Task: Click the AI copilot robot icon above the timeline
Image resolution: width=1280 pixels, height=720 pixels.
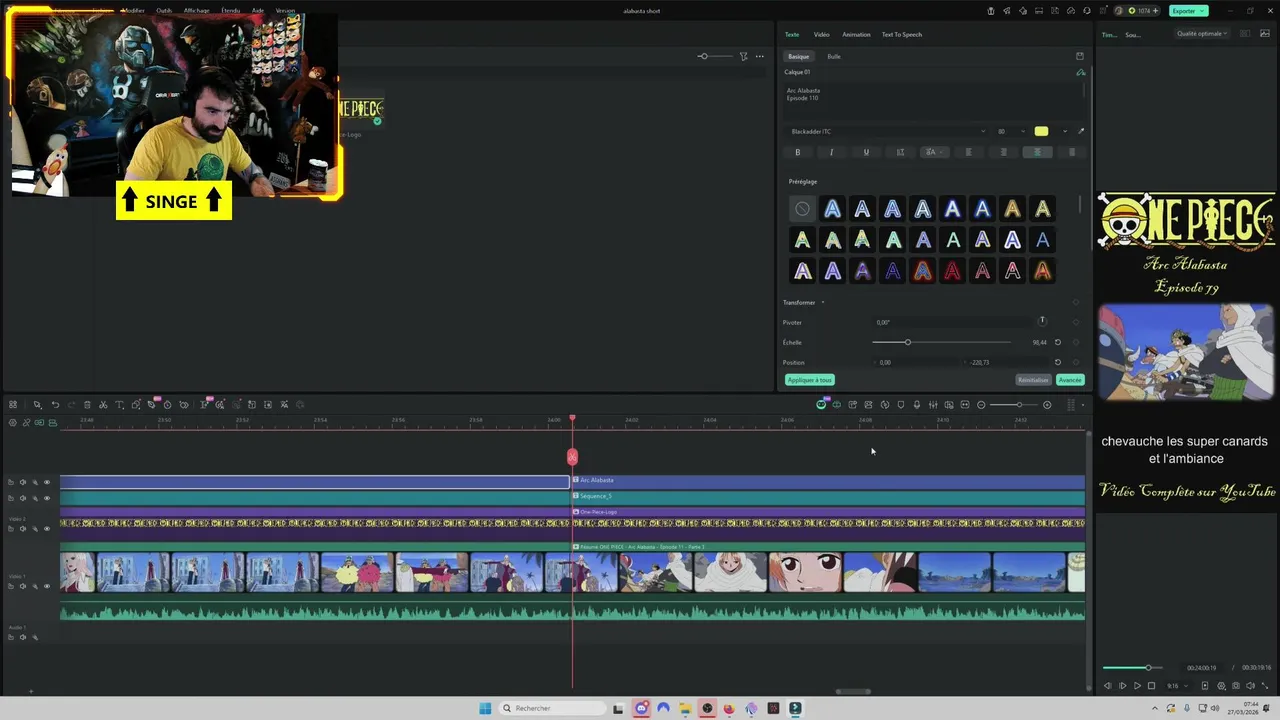Action: coord(821,405)
